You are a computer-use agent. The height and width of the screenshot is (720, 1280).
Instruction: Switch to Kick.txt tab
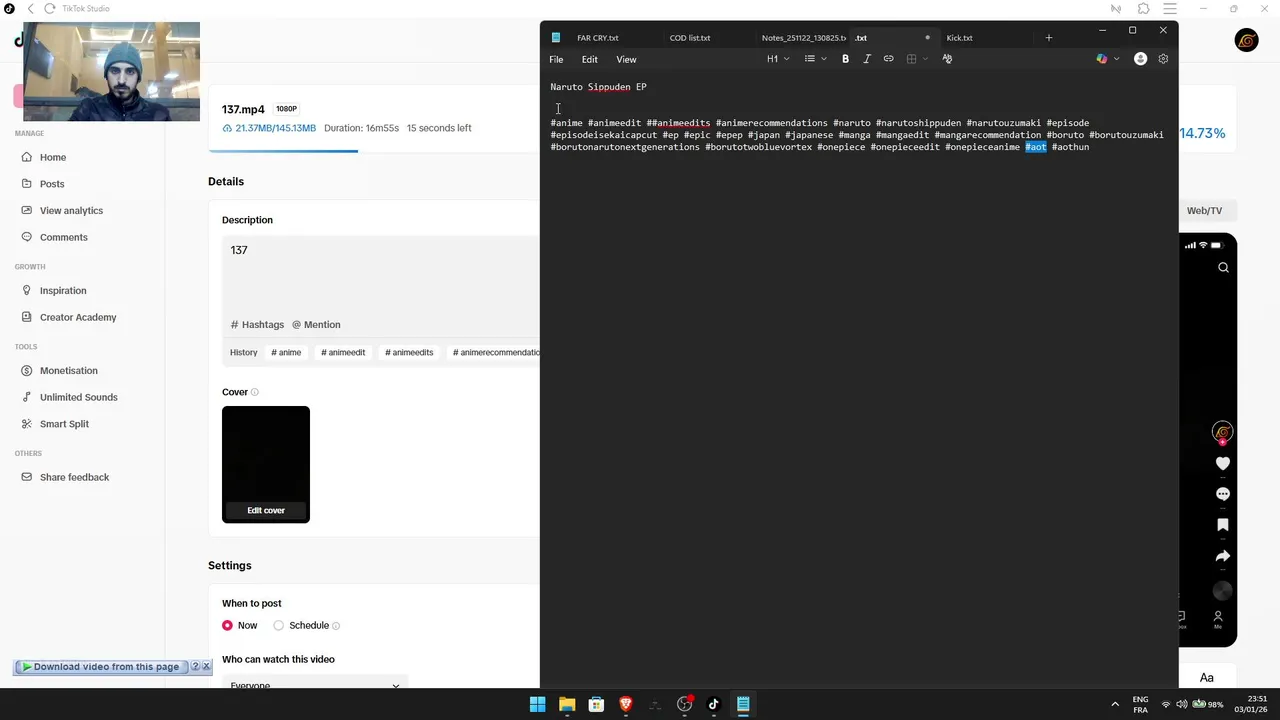click(x=959, y=38)
